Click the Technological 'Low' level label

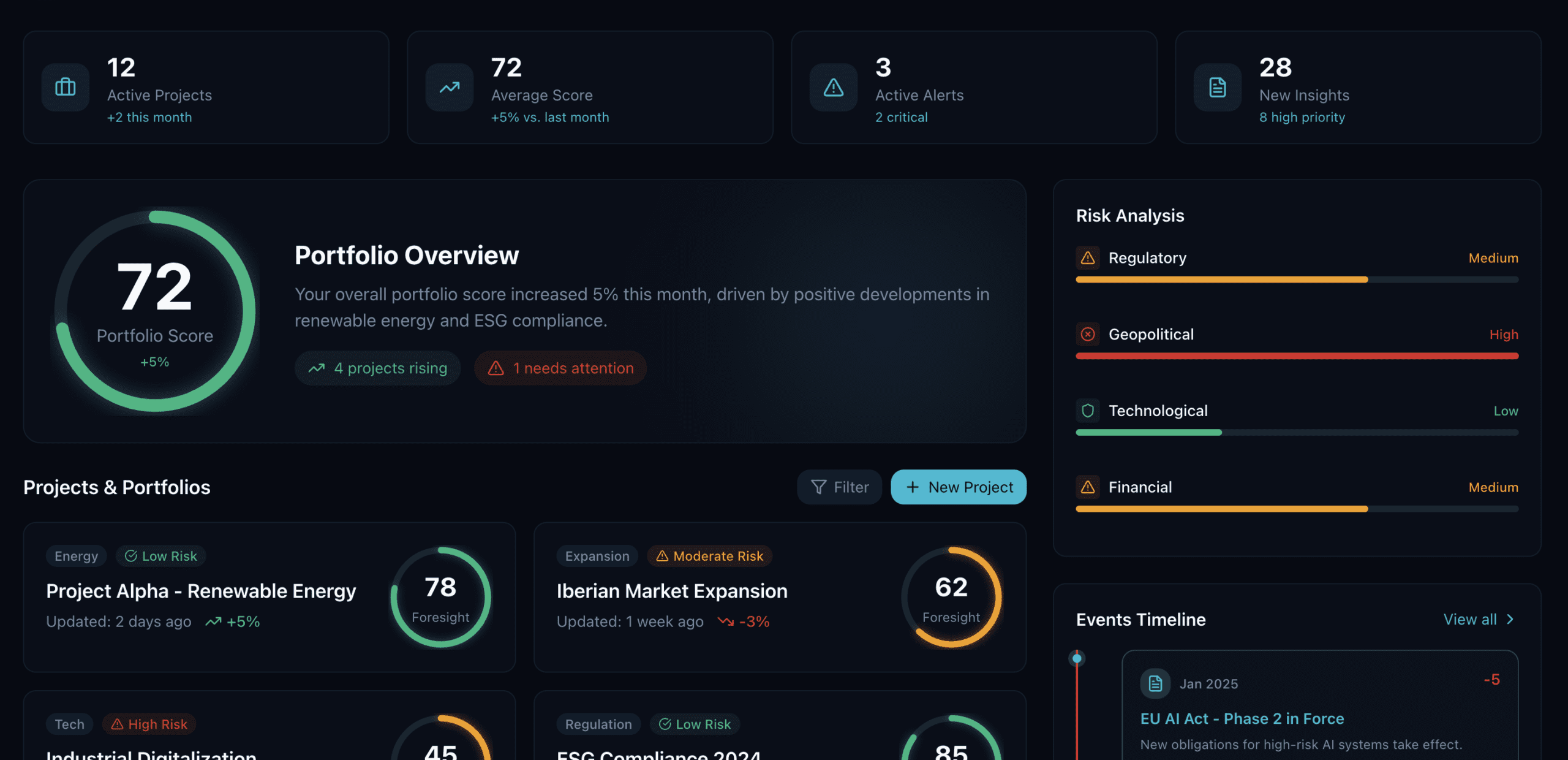[x=1506, y=411]
